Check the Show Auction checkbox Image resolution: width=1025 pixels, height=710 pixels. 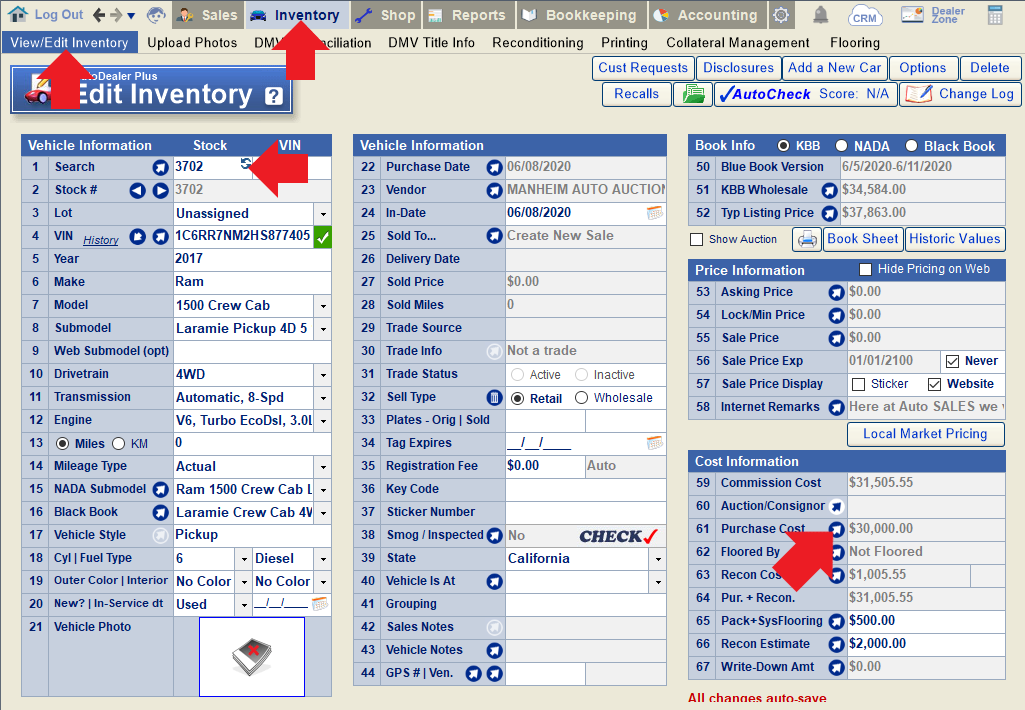(x=697, y=240)
